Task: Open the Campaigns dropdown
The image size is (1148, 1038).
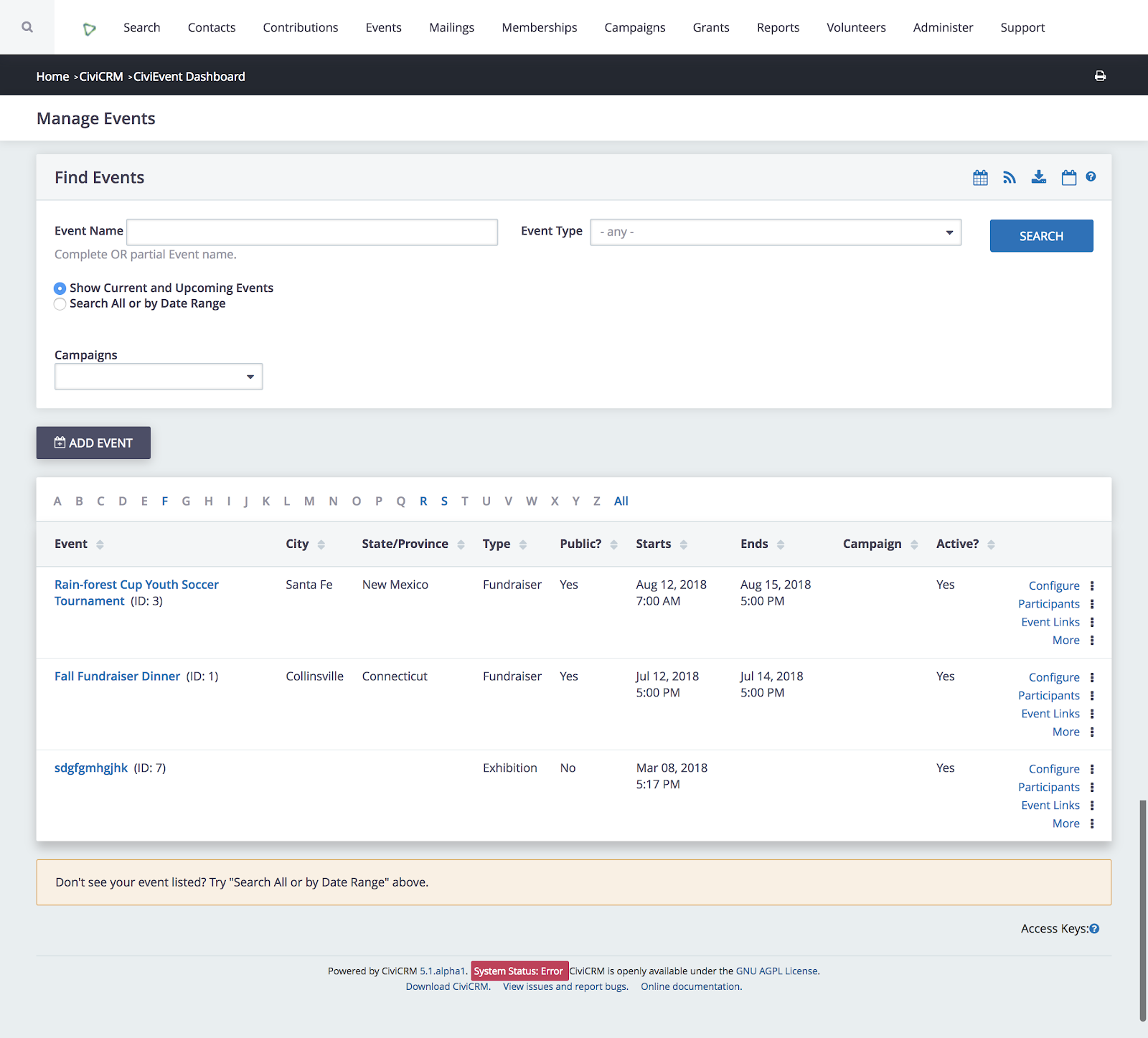Action: point(159,377)
